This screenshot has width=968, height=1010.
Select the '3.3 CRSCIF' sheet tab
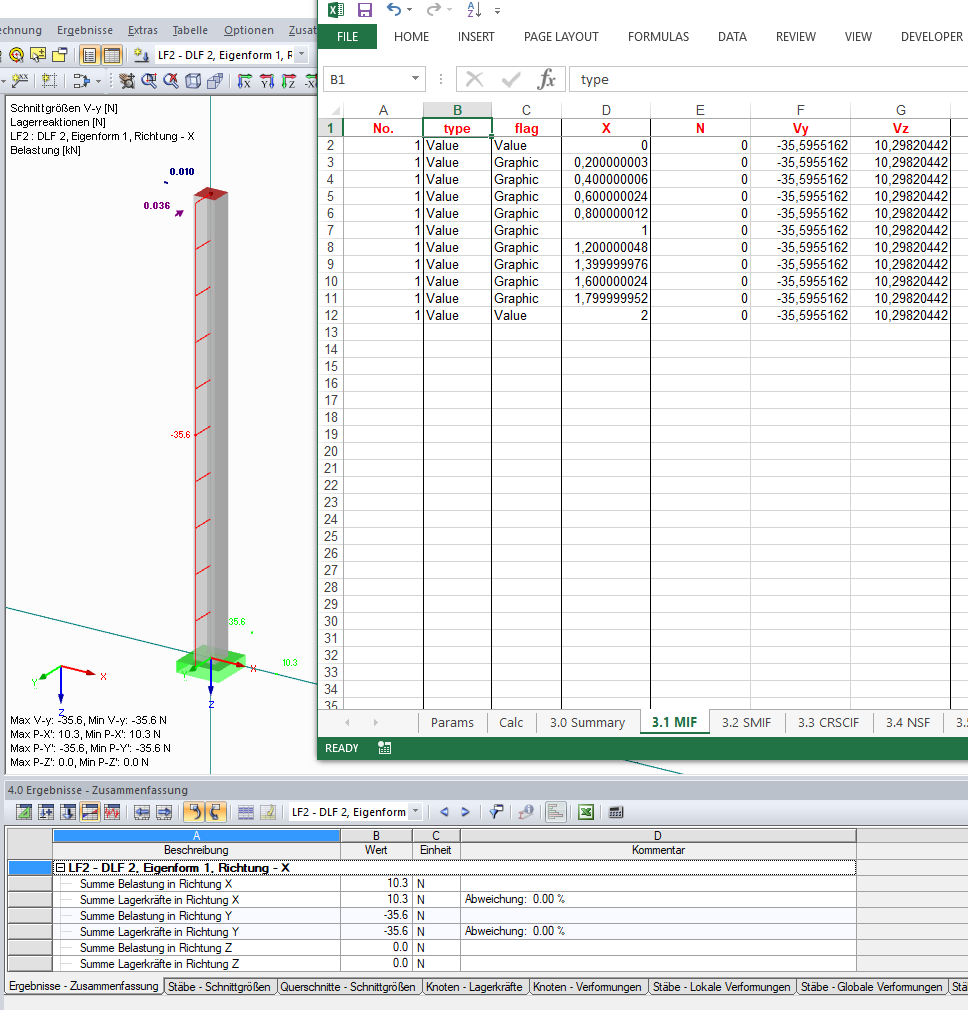click(x=828, y=723)
